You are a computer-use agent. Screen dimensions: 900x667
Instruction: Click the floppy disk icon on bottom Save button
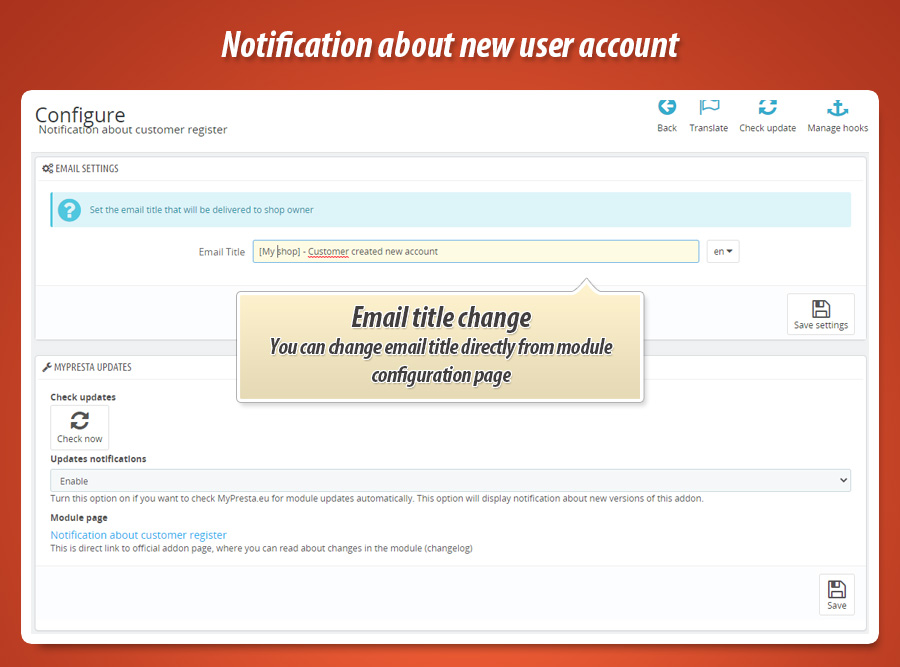tap(836, 589)
